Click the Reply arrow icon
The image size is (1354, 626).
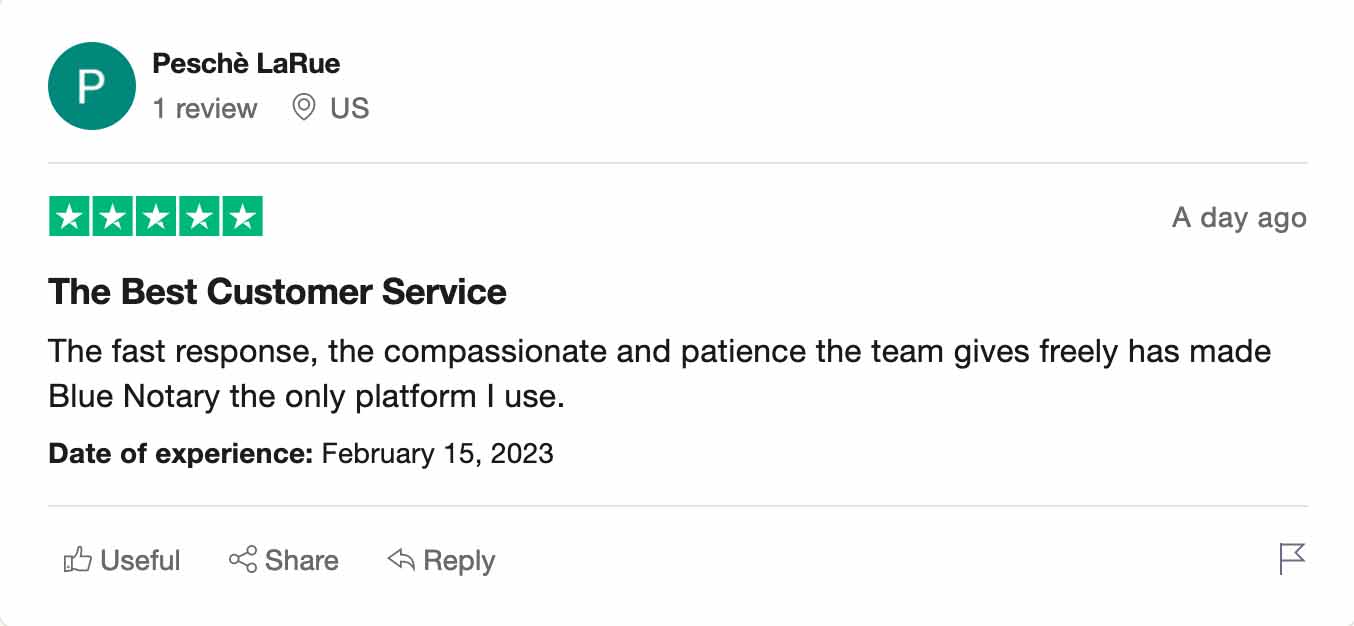pyautogui.click(x=401, y=560)
